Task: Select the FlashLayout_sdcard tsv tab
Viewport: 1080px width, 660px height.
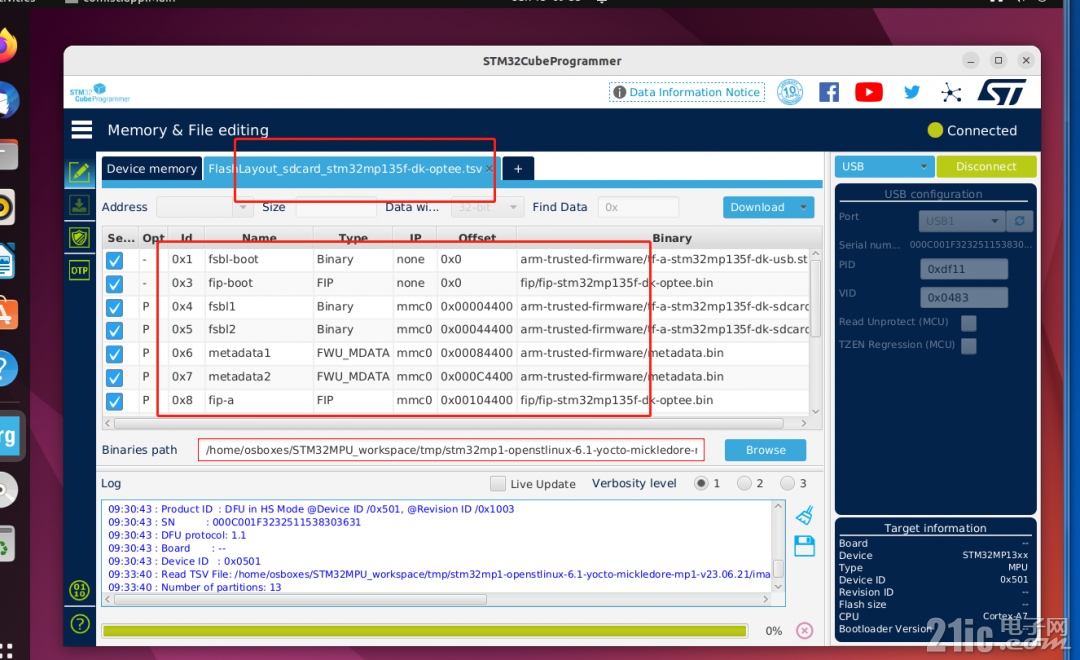Action: click(344, 169)
